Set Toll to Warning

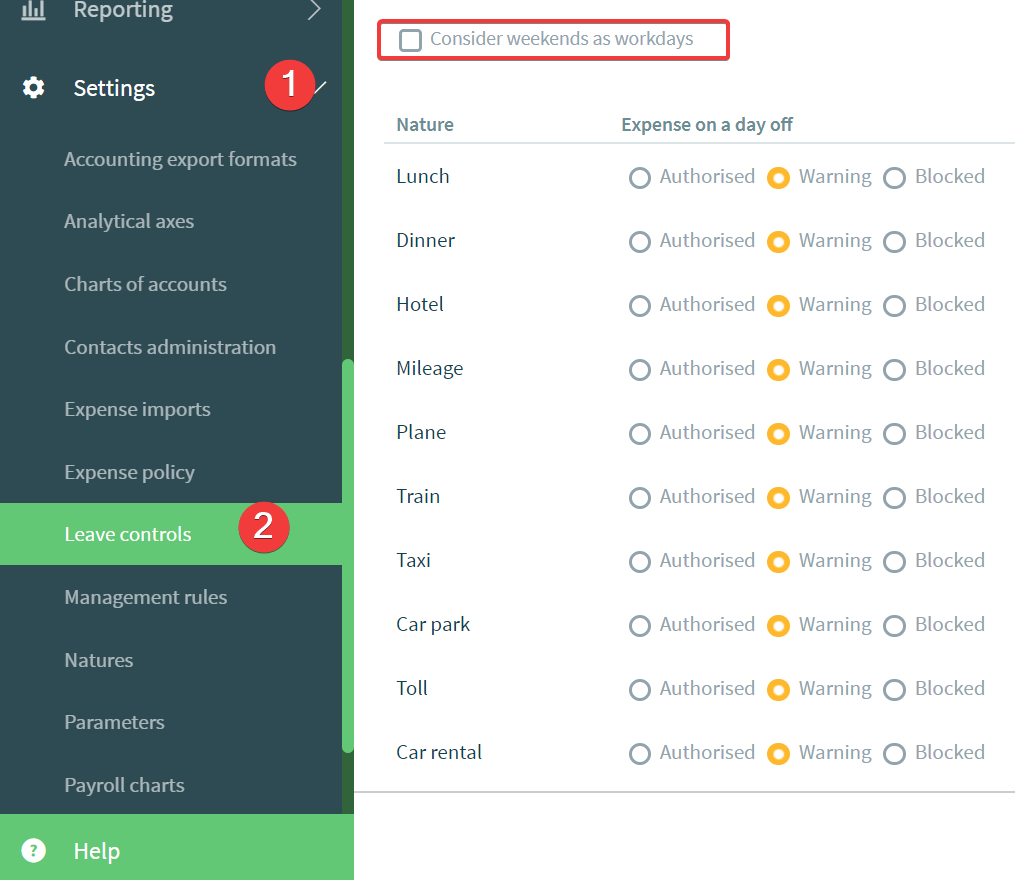pos(778,690)
